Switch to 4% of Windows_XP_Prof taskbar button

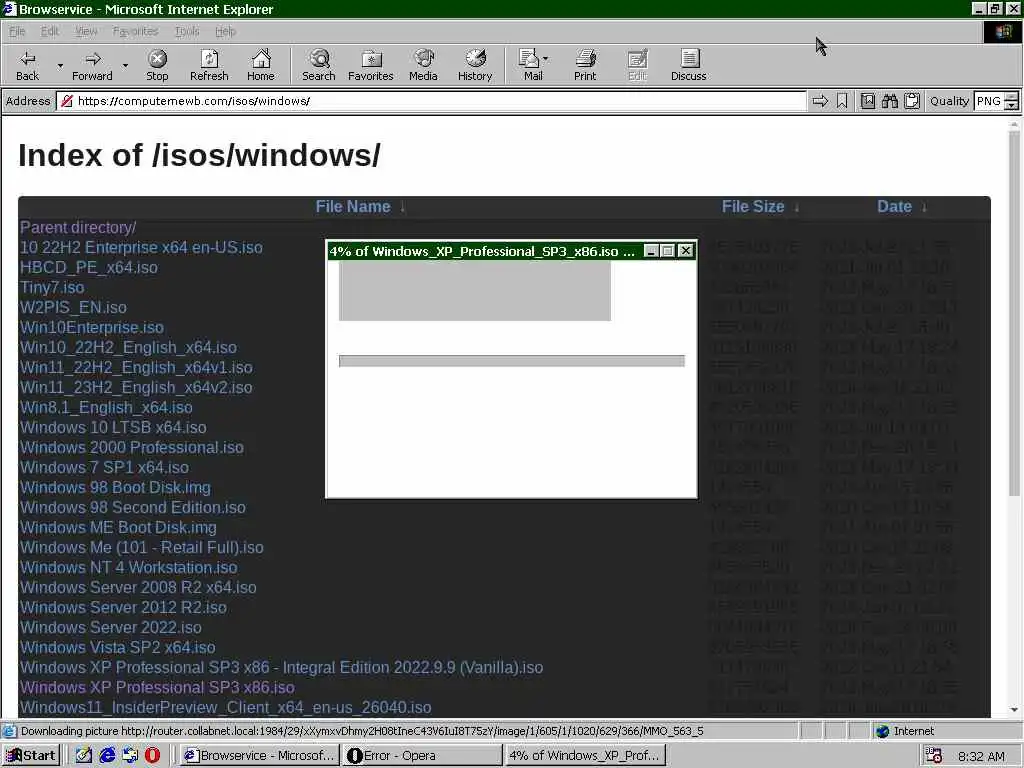[585, 756]
